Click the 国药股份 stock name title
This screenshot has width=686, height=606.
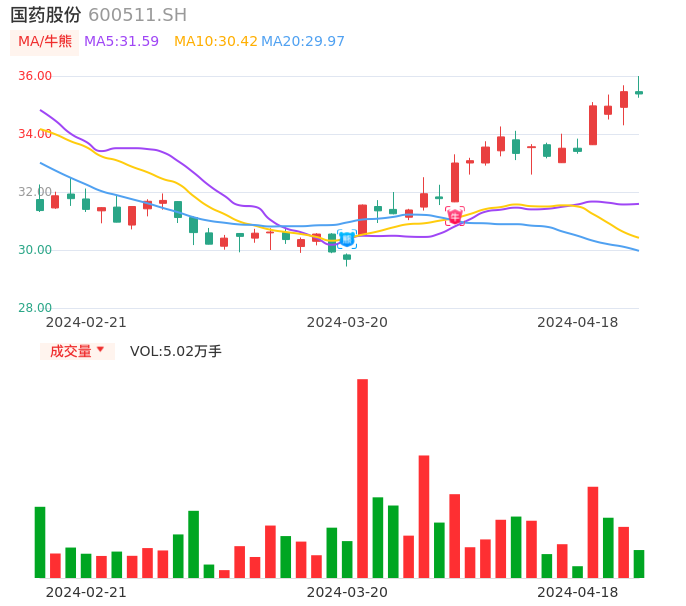coord(46,15)
